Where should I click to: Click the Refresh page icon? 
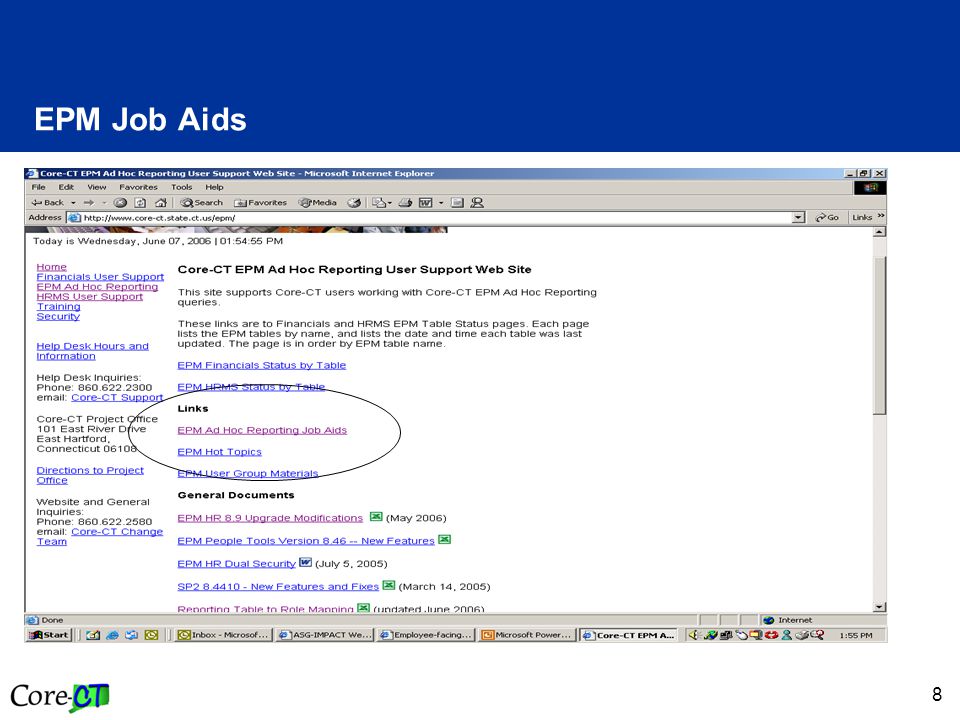tap(140, 203)
